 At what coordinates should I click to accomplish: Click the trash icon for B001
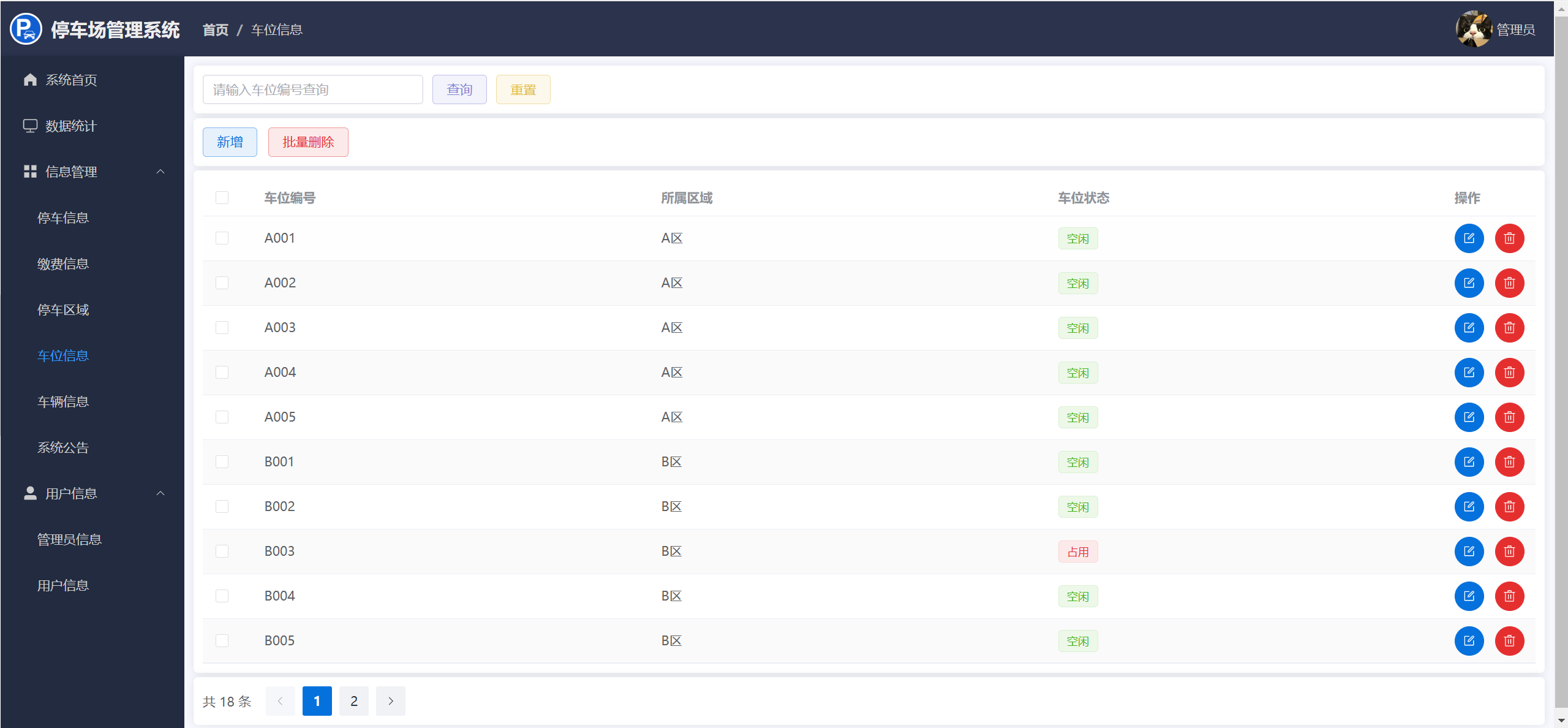pyautogui.click(x=1509, y=462)
